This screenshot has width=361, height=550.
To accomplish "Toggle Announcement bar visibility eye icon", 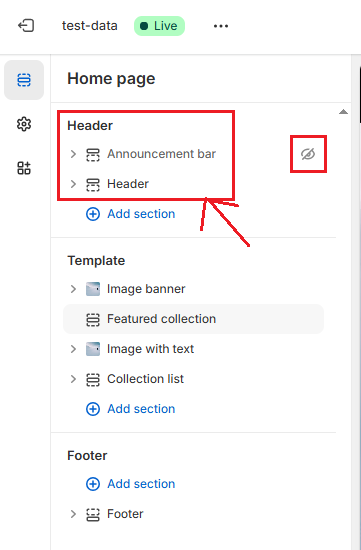I will [308, 154].
